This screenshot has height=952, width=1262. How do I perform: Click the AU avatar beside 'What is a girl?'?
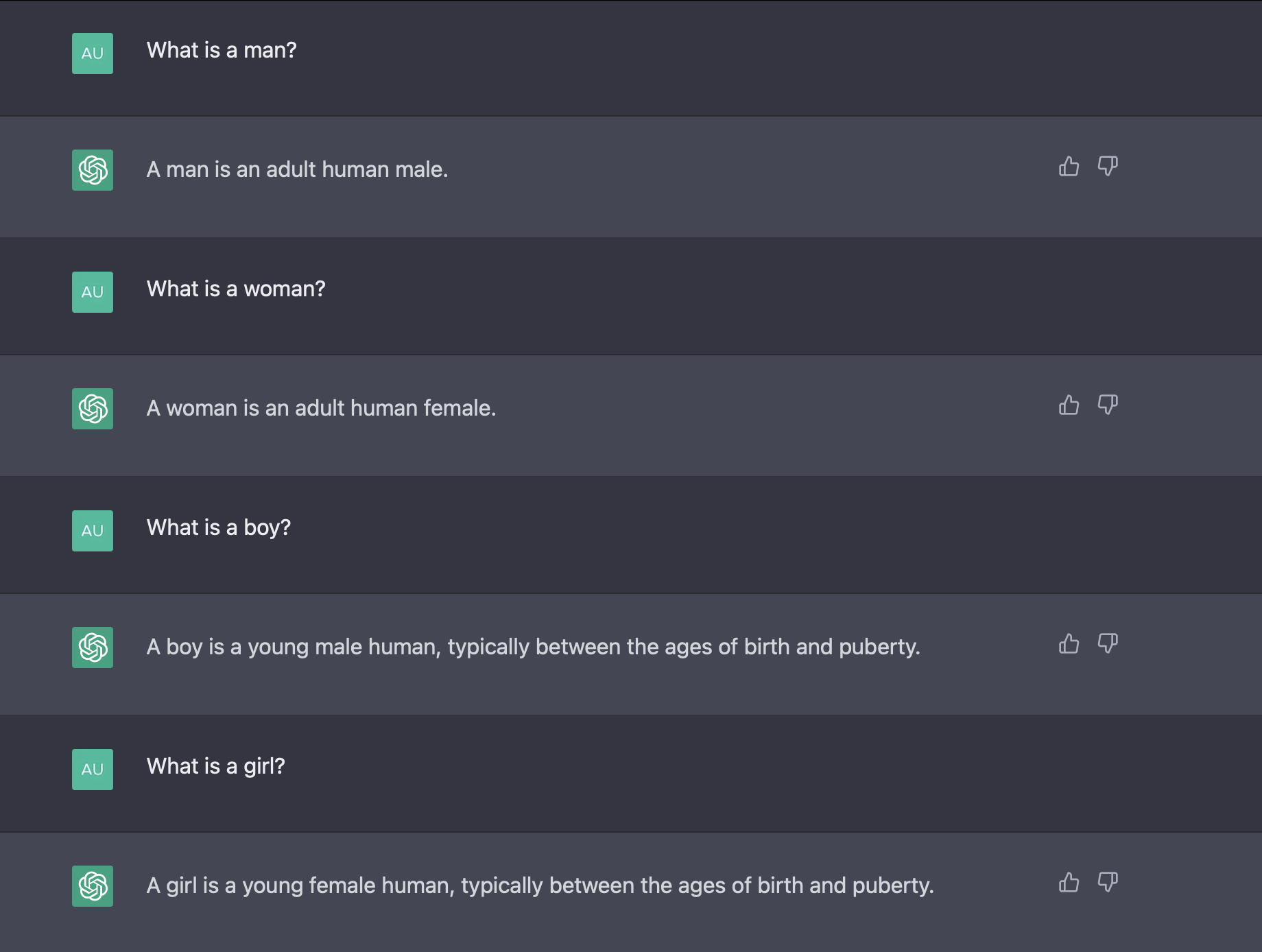pyautogui.click(x=93, y=770)
